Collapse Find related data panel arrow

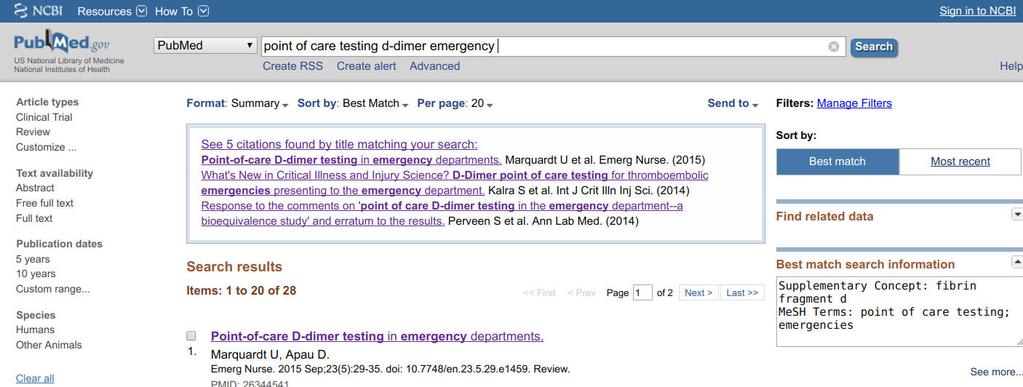click(x=1016, y=214)
